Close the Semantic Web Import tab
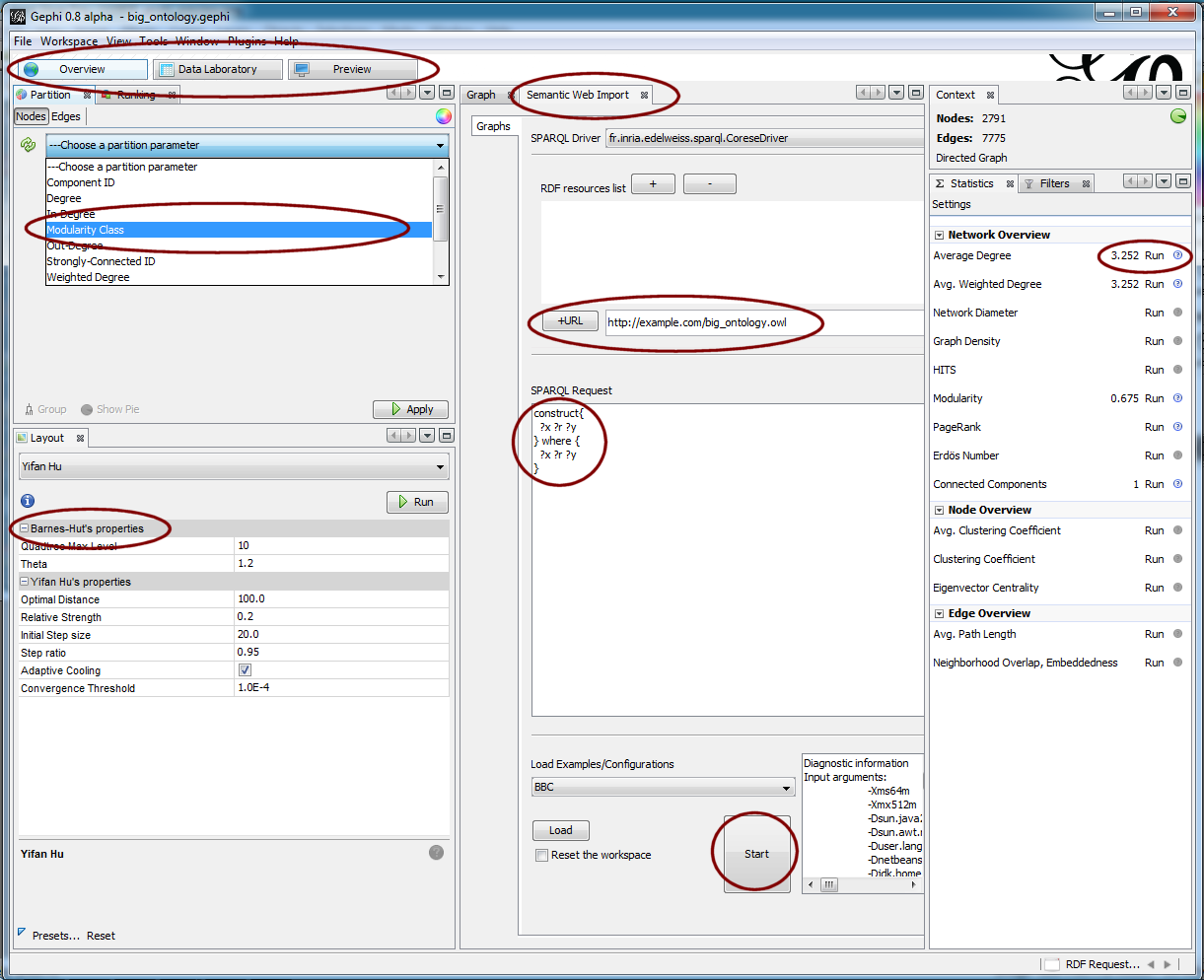Image resolution: width=1204 pixels, height=980 pixels. (644, 95)
